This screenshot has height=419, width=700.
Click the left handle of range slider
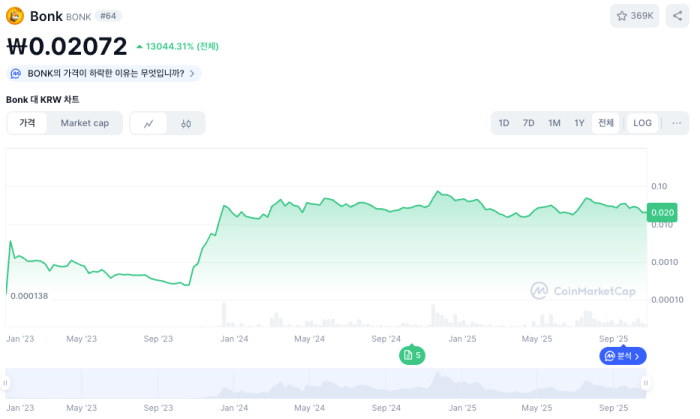(x=7, y=382)
